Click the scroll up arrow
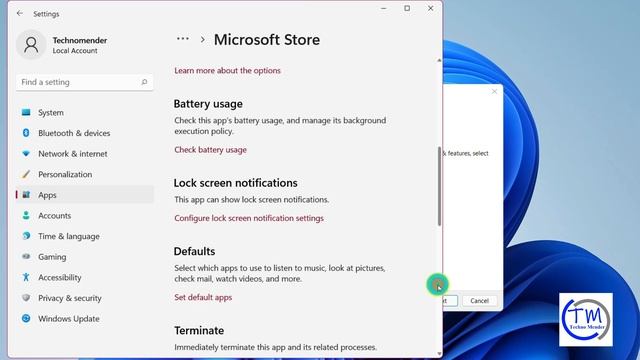The image size is (640, 360). coord(439,60)
